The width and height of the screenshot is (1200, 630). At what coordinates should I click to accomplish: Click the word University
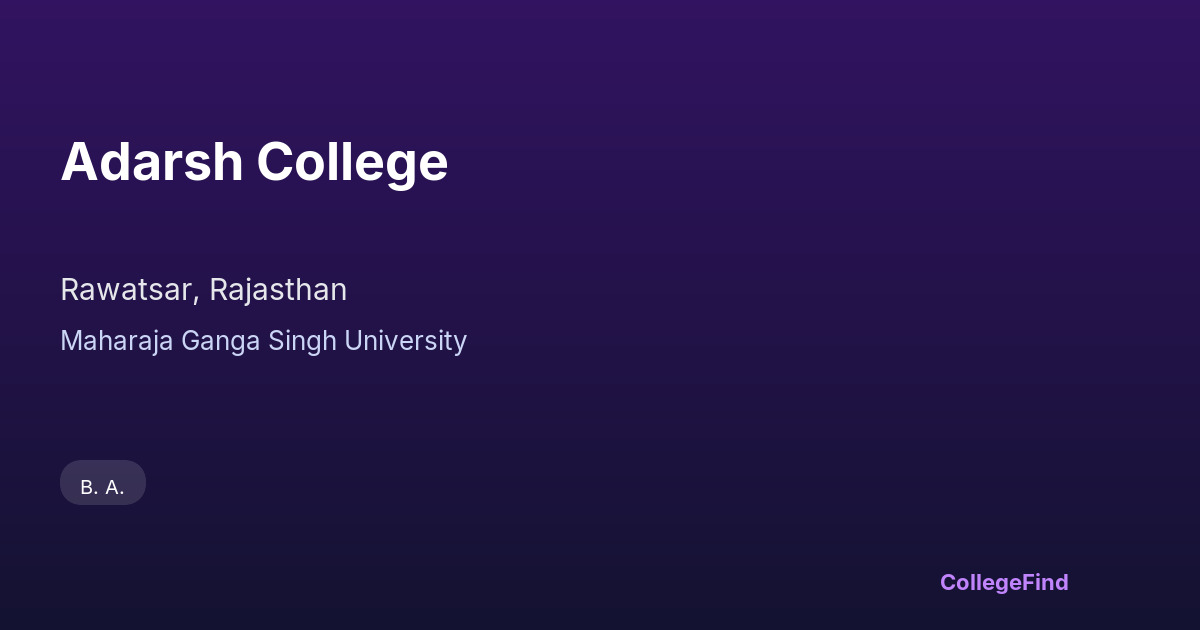[x=406, y=341]
